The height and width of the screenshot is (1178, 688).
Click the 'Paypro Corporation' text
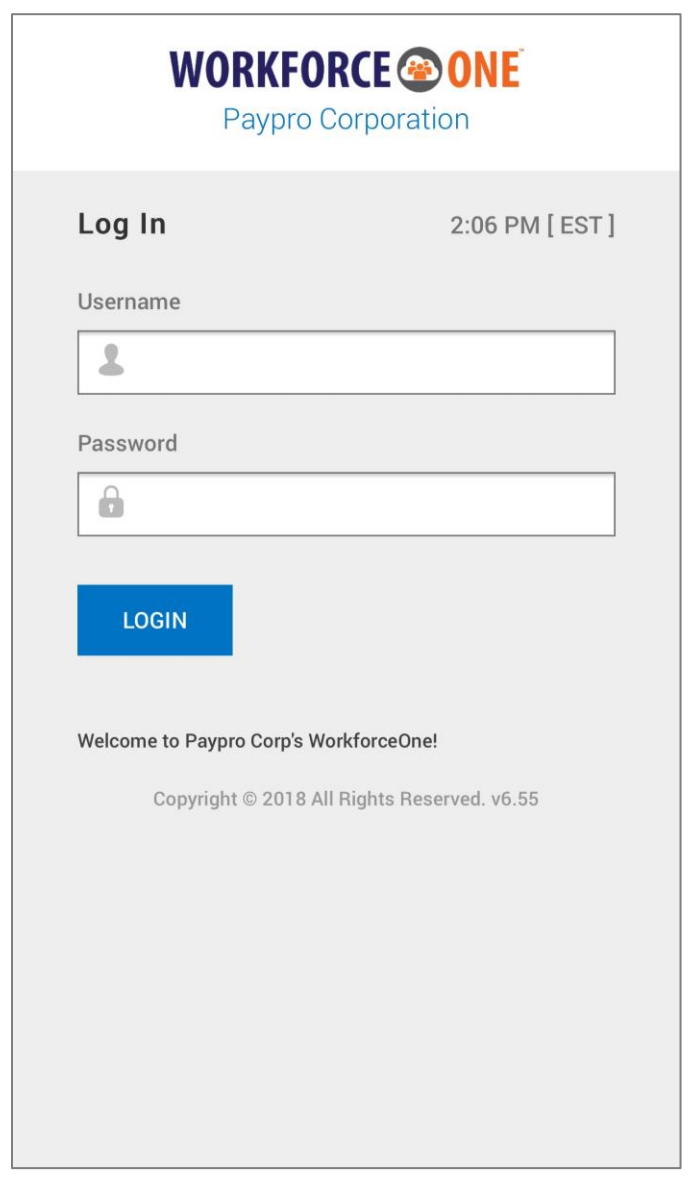click(346, 120)
